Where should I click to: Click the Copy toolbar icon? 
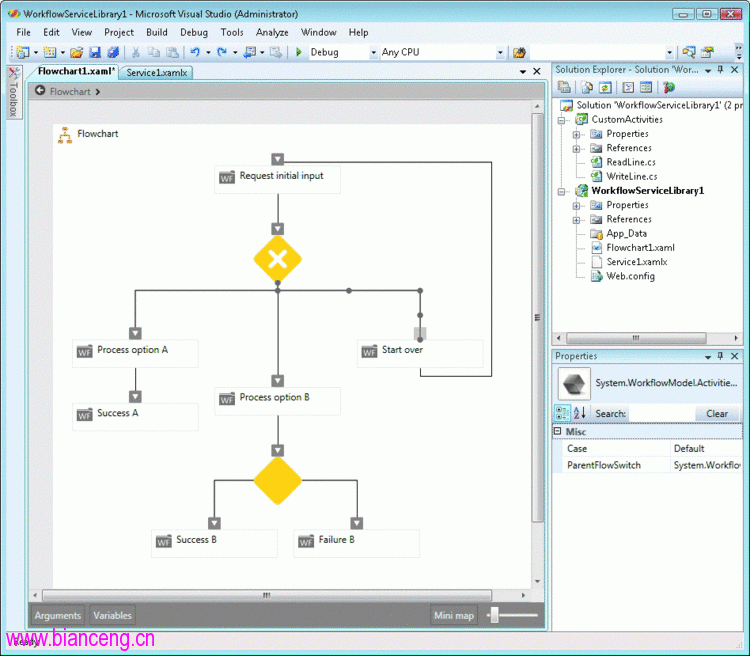(x=154, y=52)
